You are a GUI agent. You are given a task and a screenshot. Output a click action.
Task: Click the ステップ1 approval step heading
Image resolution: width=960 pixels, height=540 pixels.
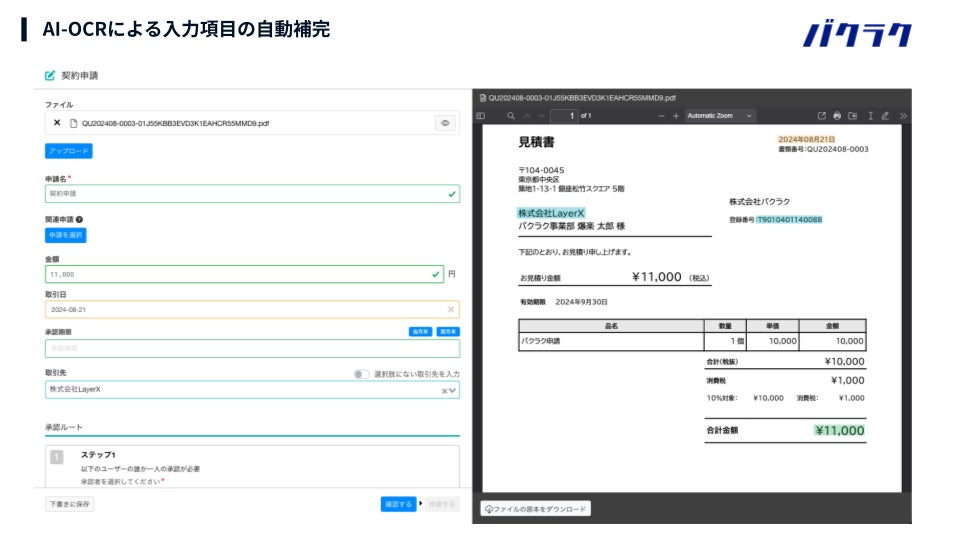coord(98,455)
